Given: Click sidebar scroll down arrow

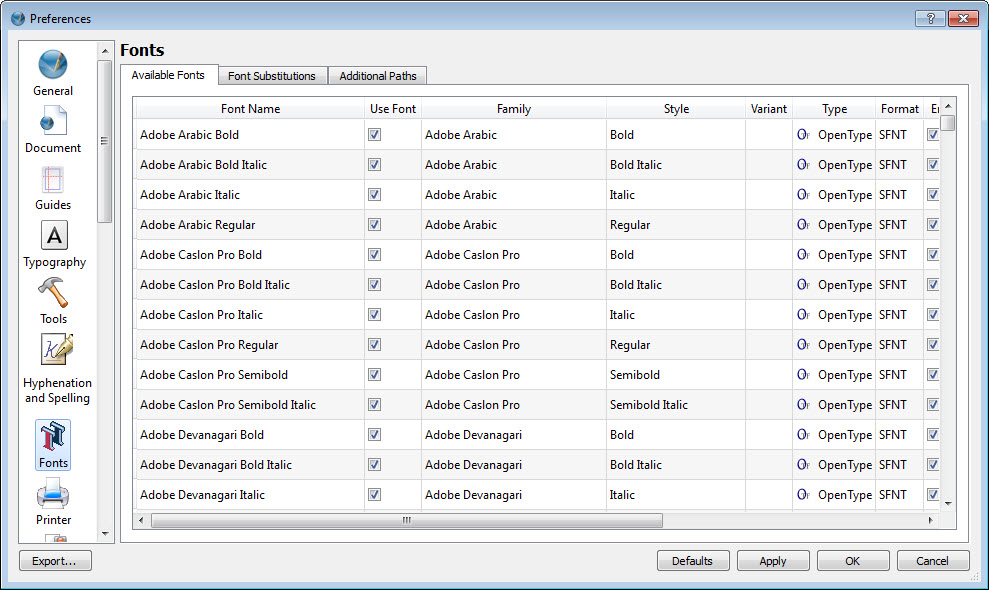Looking at the screenshot, I should [x=105, y=534].
